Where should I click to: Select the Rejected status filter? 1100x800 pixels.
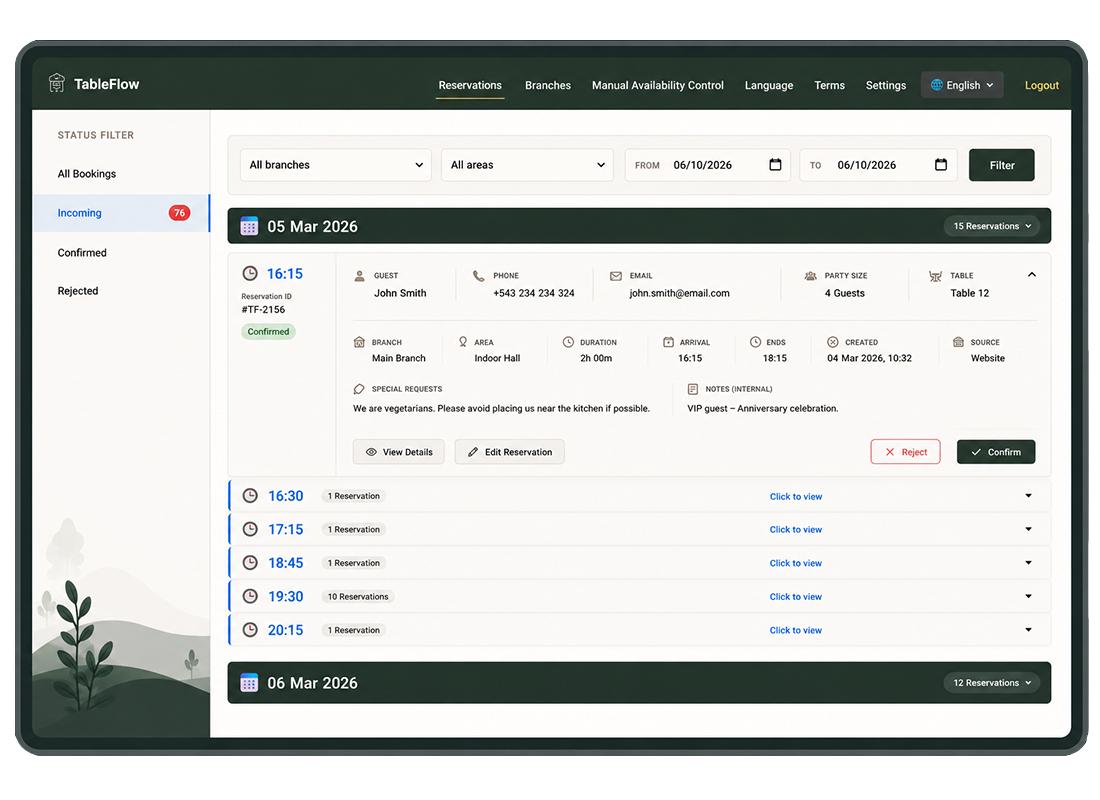coord(78,291)
